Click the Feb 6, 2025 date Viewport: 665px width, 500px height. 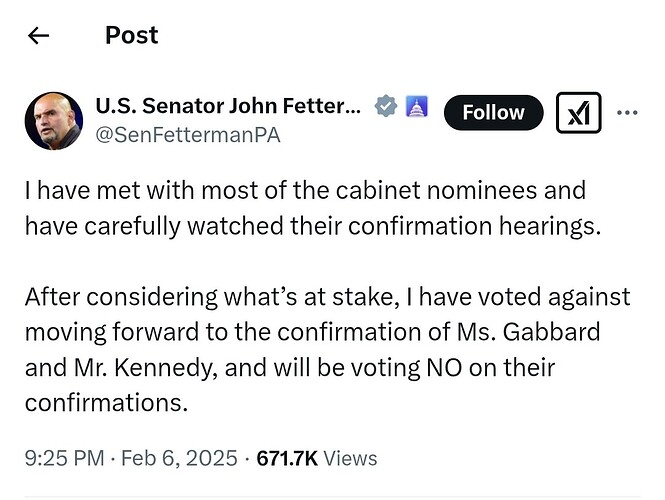tap(179, 458)
